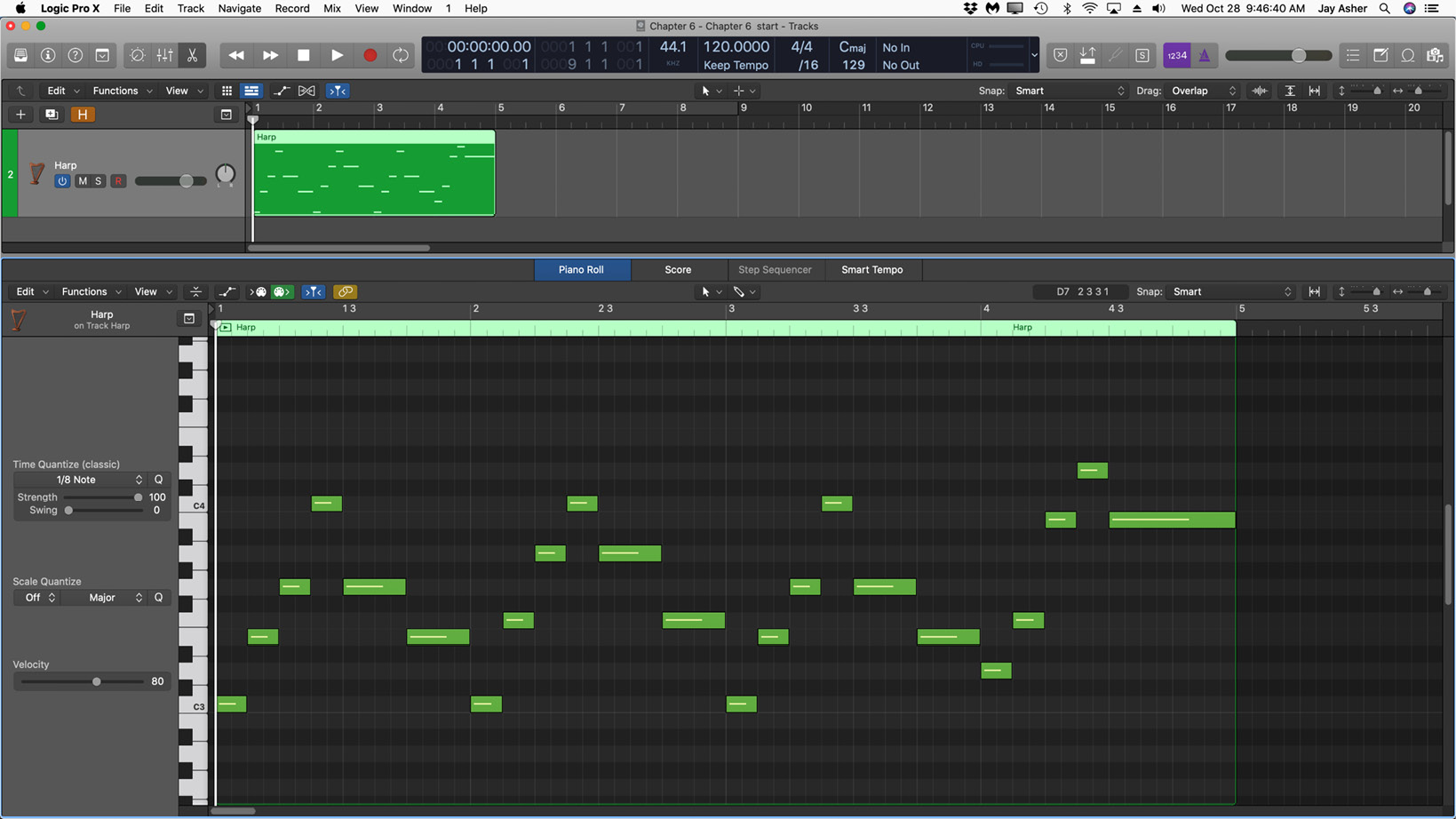
Task: Toggle Tracks area automation button
Action: 282,91
